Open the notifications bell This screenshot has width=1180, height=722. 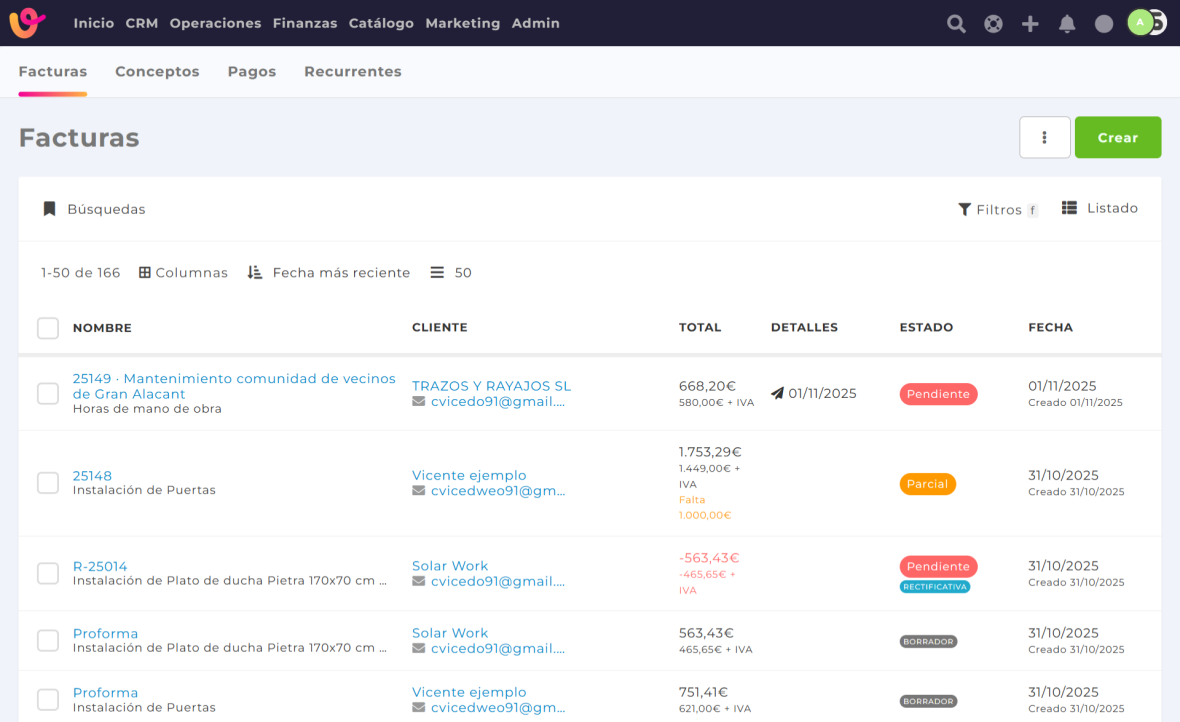coord(1067,24)
